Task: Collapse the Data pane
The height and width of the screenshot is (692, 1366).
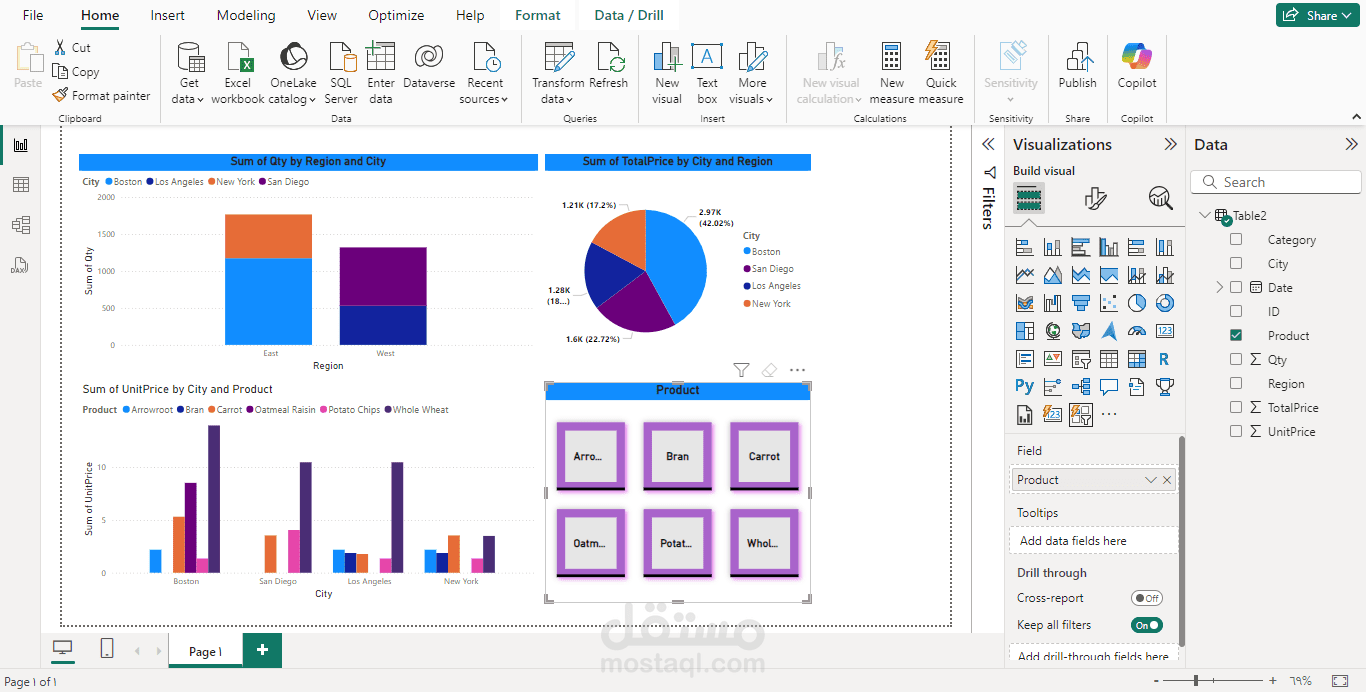Action: point(1351,145)
